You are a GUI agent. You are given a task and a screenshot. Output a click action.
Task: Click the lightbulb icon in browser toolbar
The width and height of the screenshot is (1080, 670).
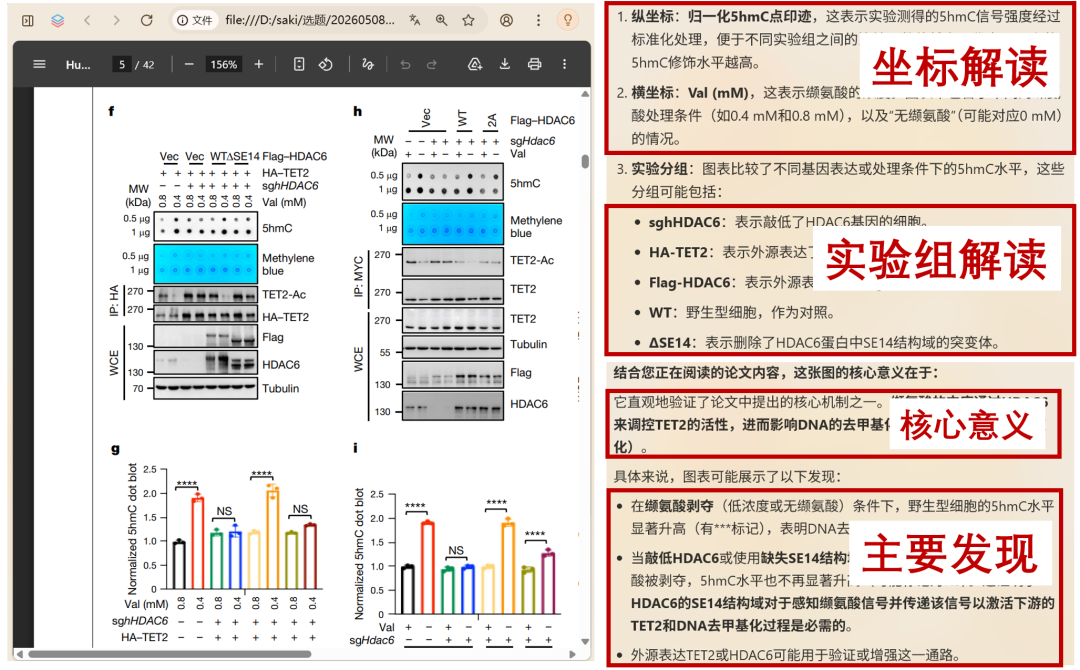click(x=568, y=20)
